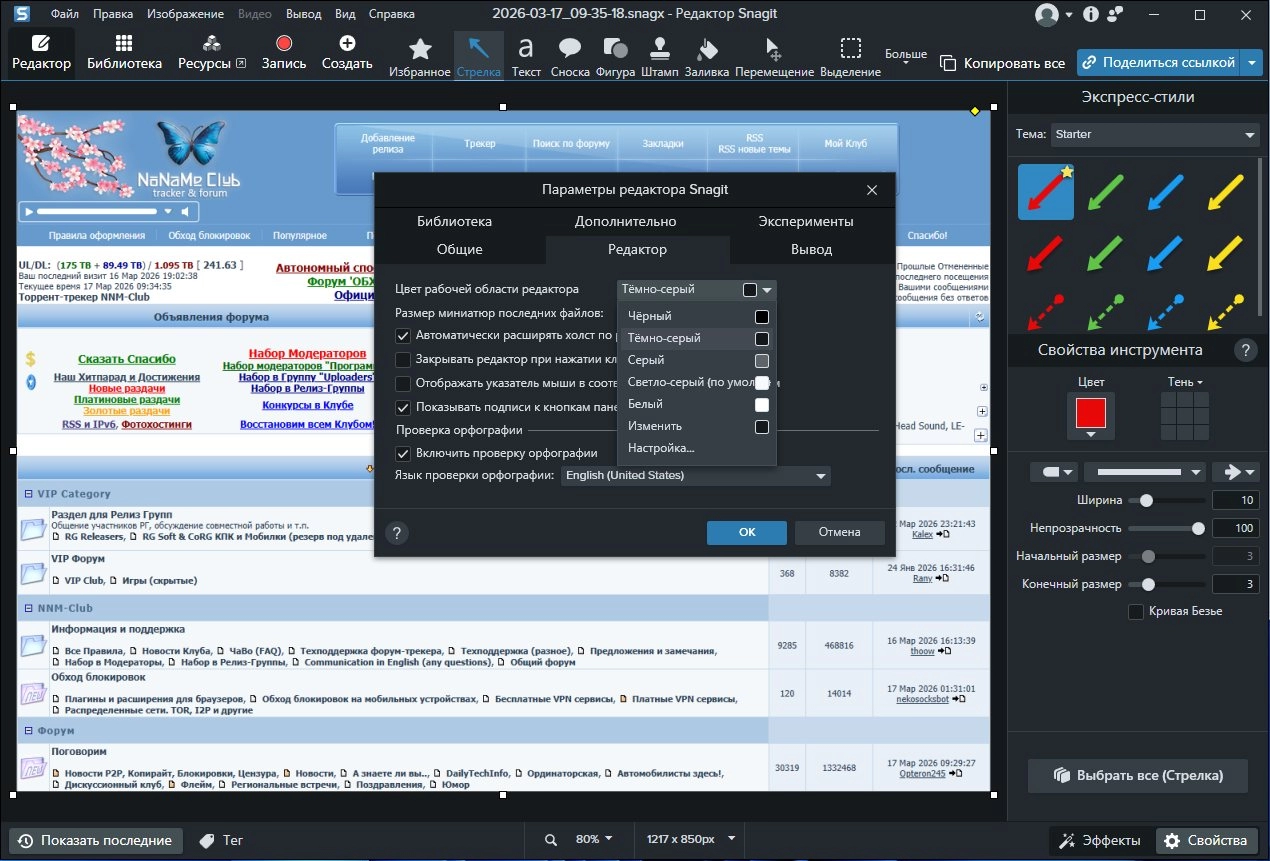Pick the yellow arrow style in first row
Screen dimensions: 1270x861
point(1224,192)
